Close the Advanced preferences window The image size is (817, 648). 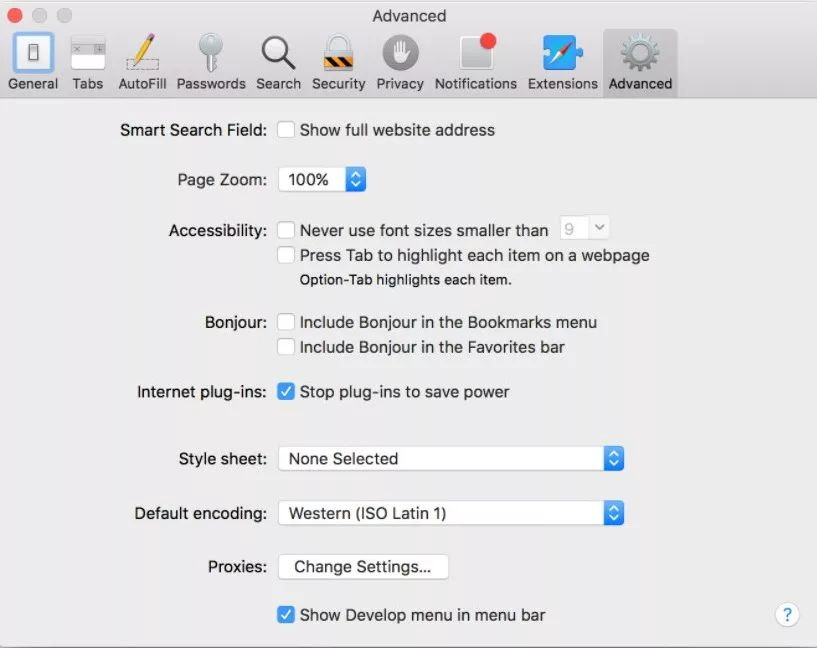pyautogui.click(x=15, y=16)
